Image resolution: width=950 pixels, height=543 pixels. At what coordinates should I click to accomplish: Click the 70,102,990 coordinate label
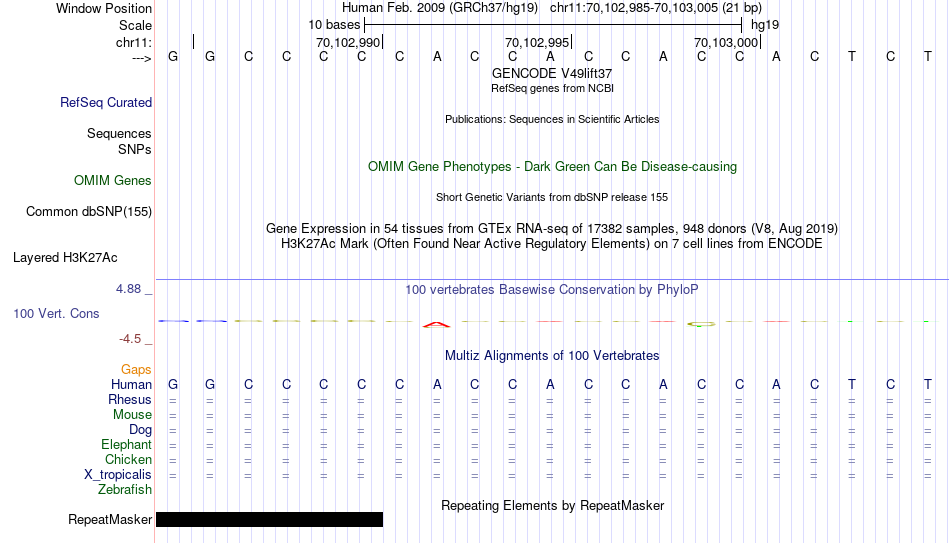pyautogui.click(x=348, y=42)
